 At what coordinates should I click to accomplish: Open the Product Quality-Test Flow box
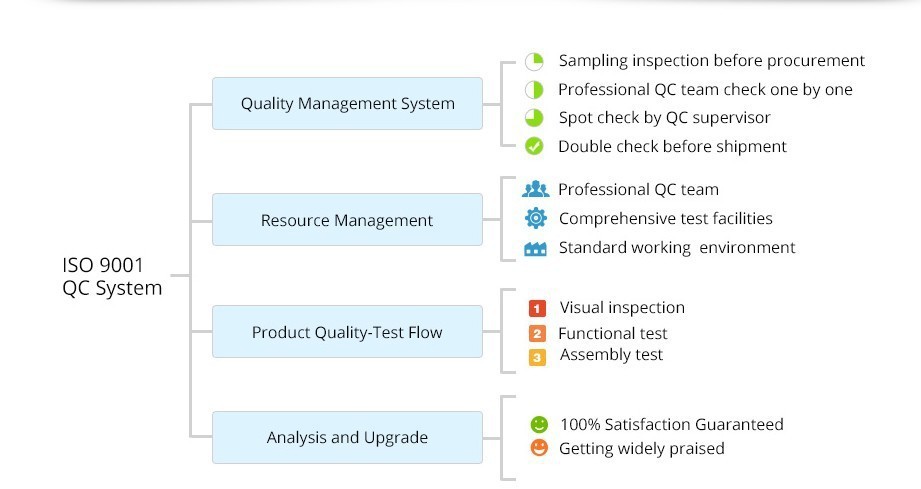[x=347, y=332]
